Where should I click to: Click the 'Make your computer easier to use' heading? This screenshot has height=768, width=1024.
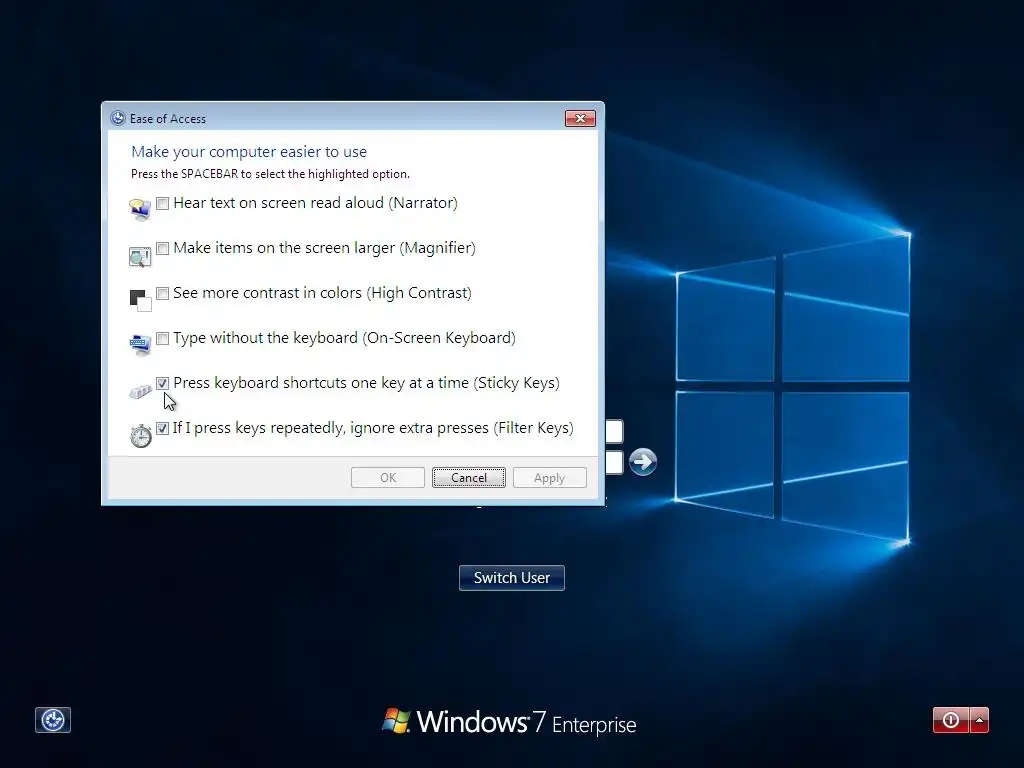tap(249, 152)
